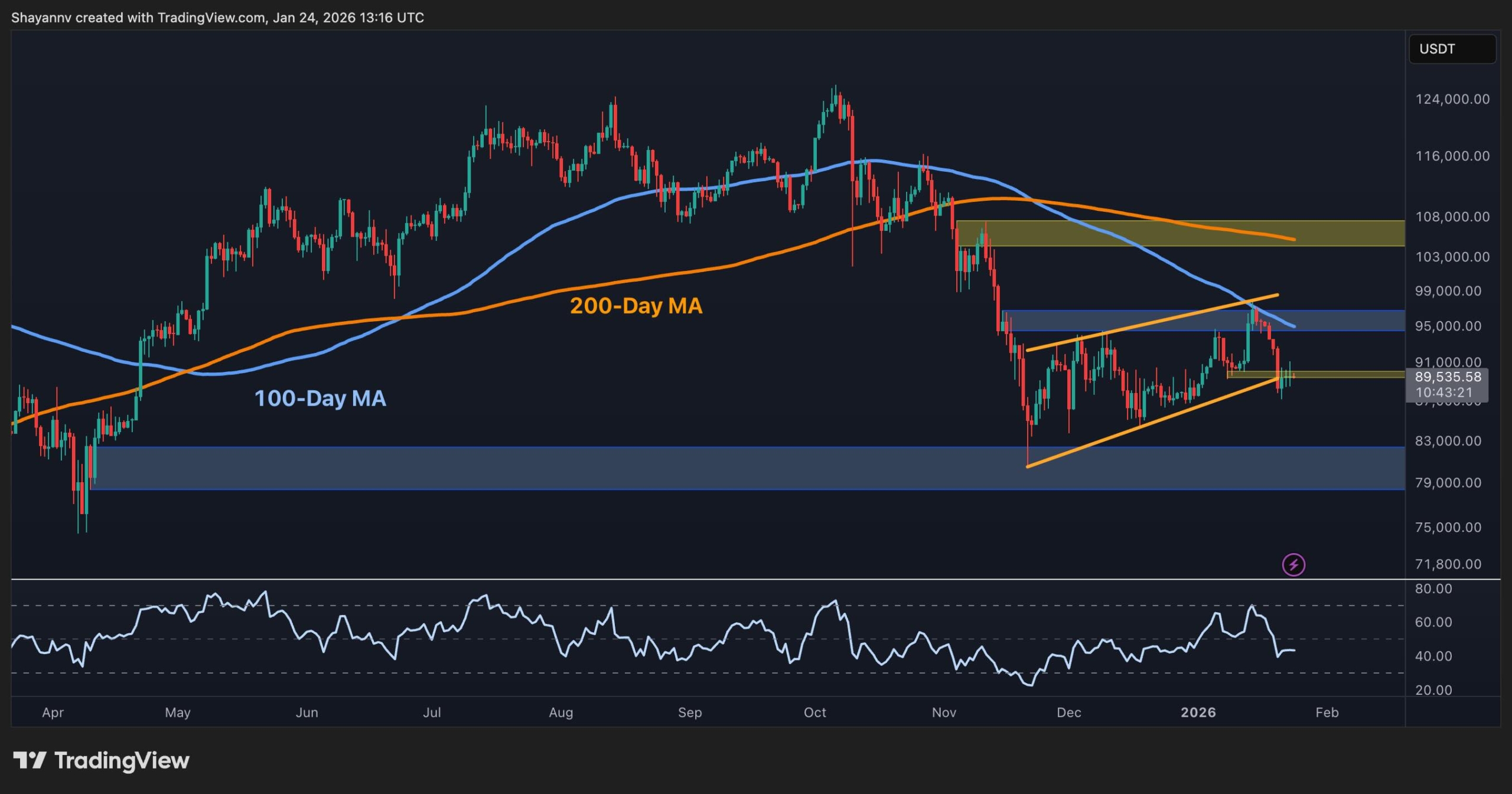
Task: Click the divider between chart and RSI panes
Action: coord(709,580)
